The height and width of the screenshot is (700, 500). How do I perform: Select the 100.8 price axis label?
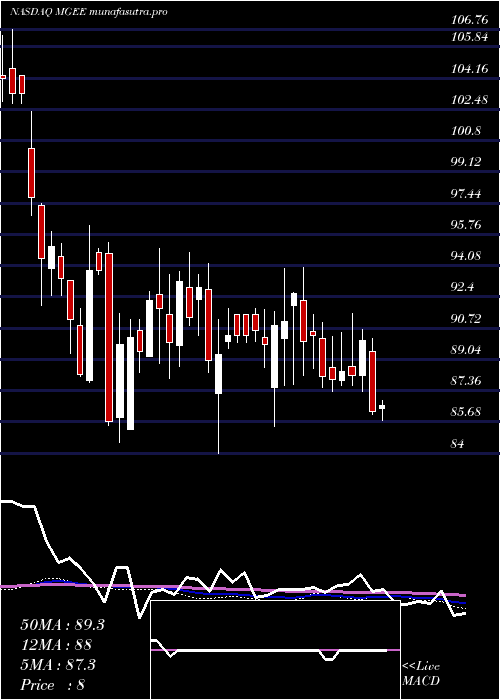point(466,131)
